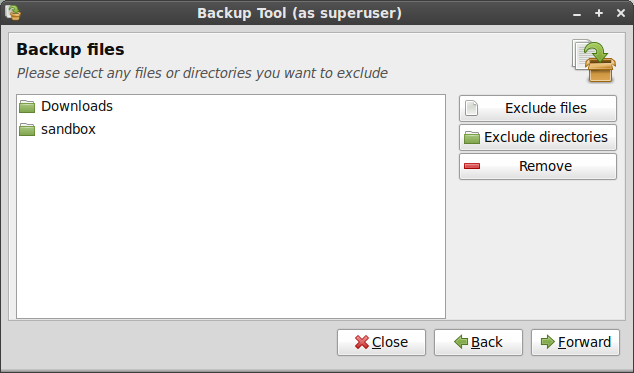Screen dimensions: 634x373
Task: Remove the selected exclusion entry
Action: (538, 166)
